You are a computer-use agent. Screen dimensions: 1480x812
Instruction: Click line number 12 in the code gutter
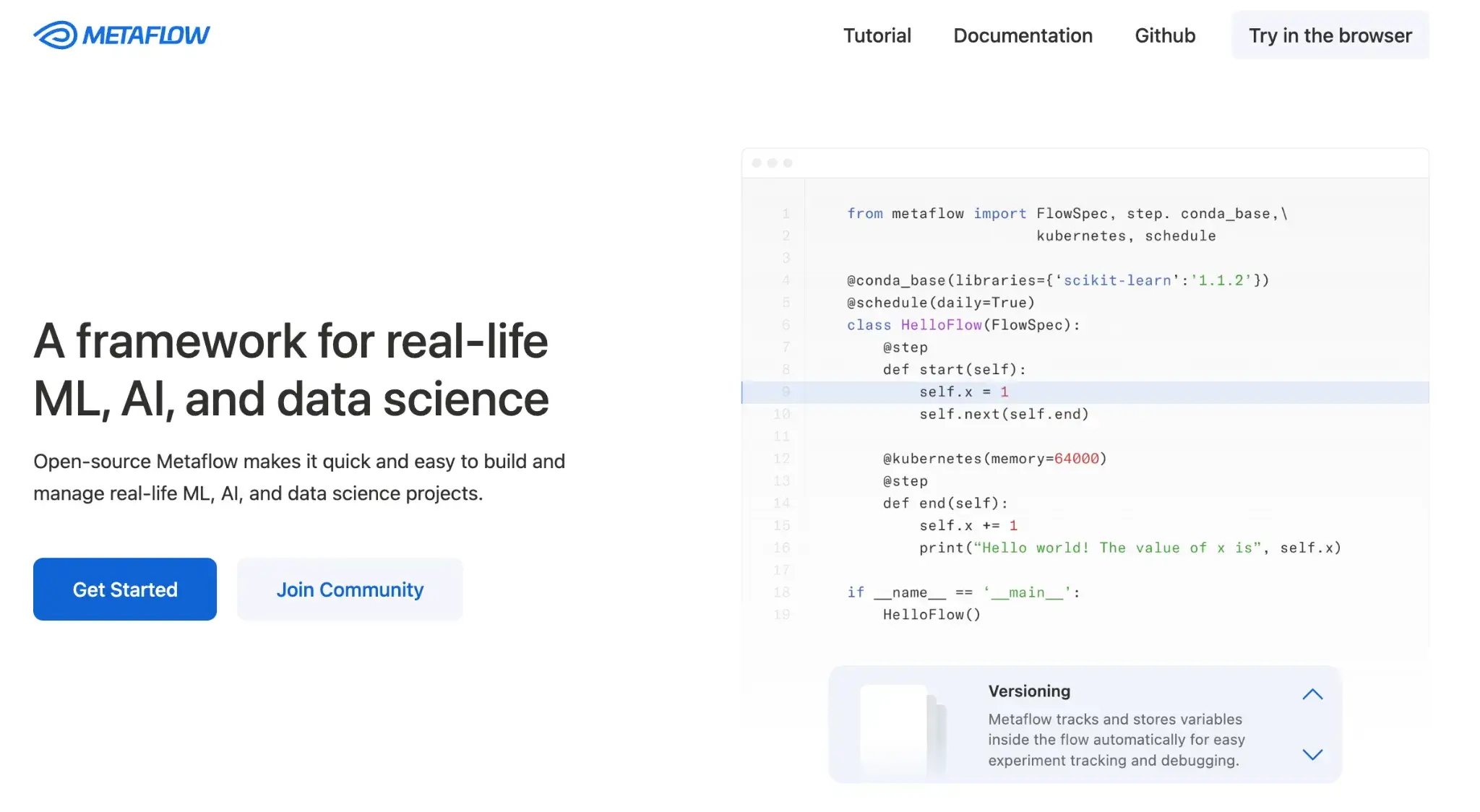[781, 459]
